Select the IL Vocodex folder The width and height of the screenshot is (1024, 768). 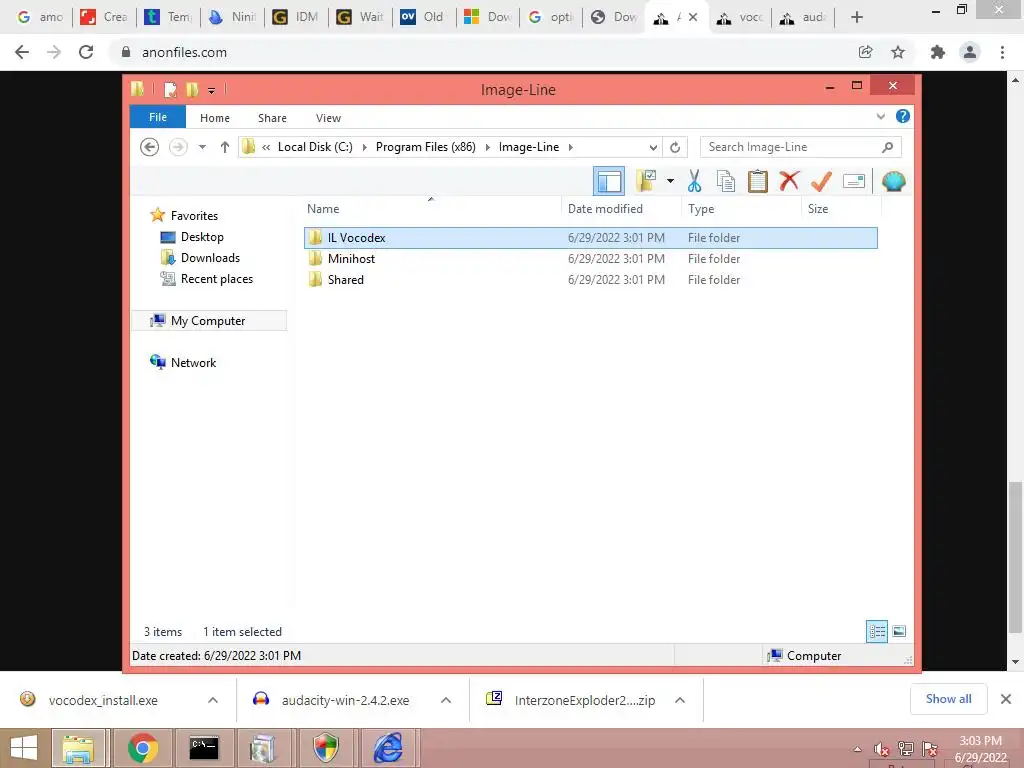(590, 238)
